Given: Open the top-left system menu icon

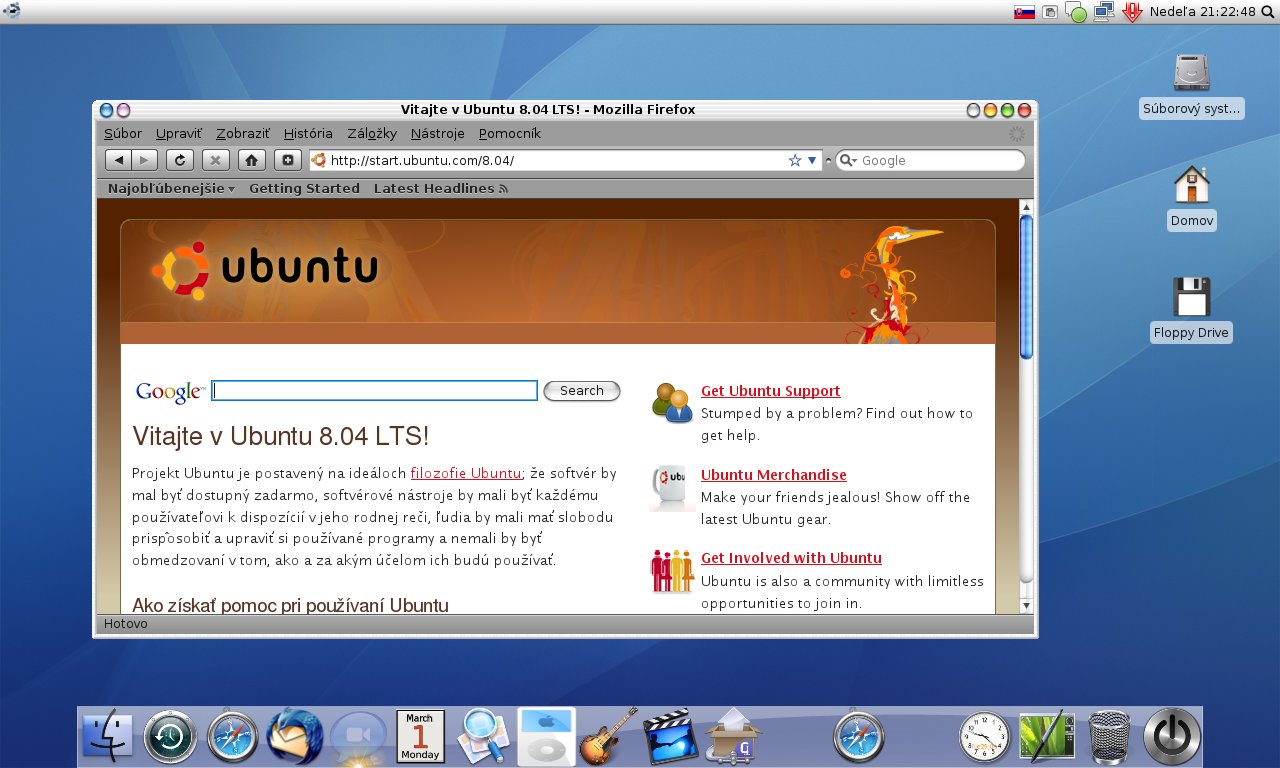Looking at the screenshot, I should [x=11, y=11].
